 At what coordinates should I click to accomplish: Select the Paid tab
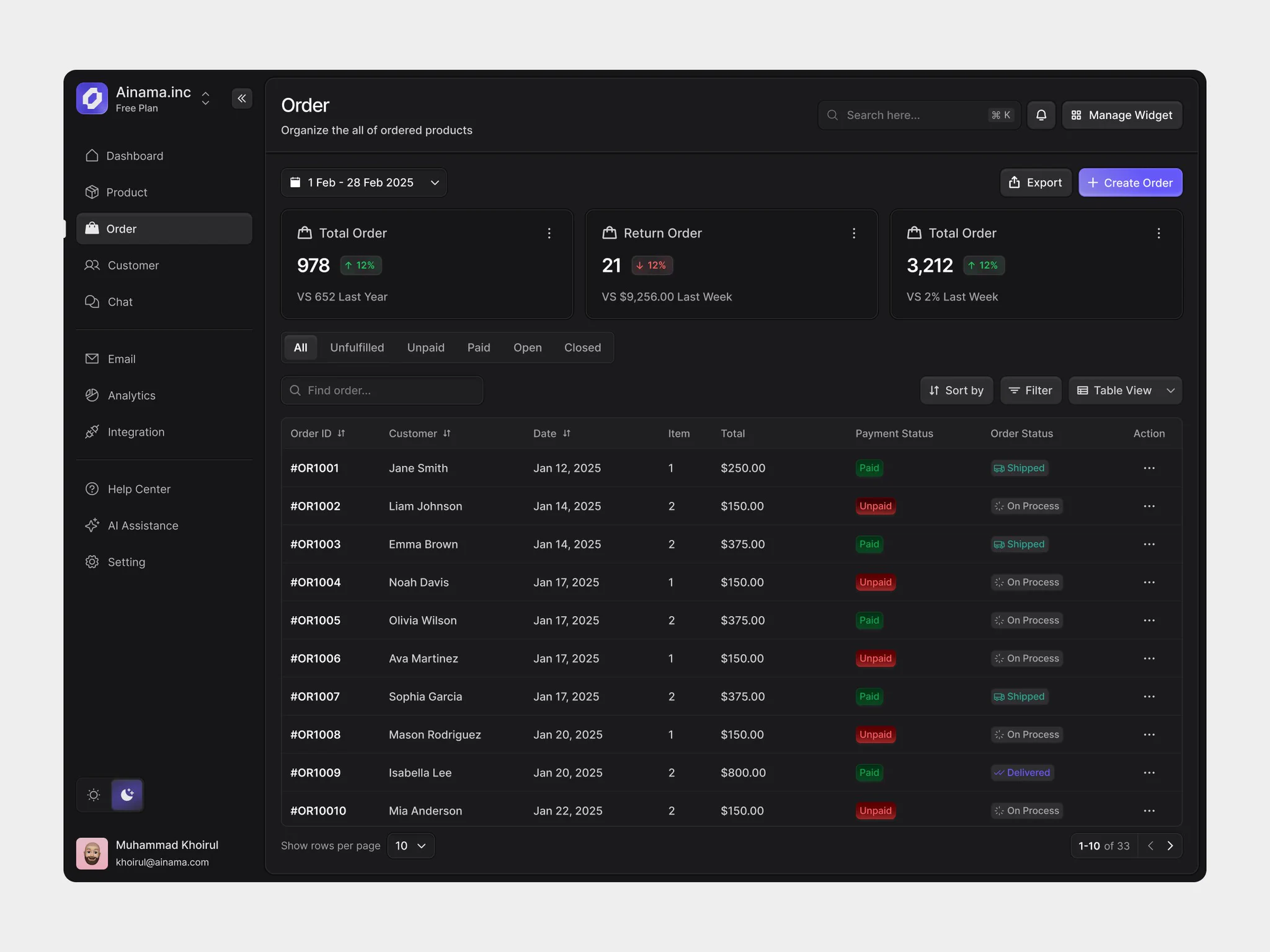pos(479,348)
